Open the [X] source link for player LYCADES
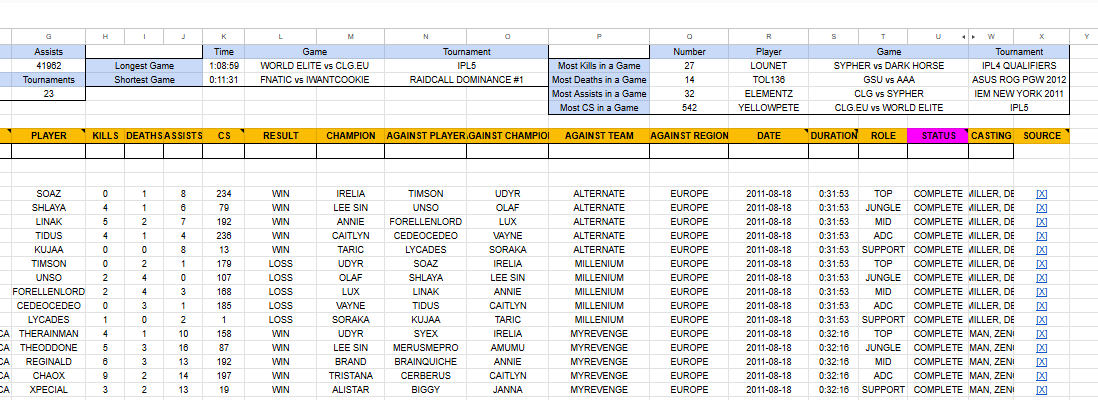The height and width of the screenshot is (400, 1098). (x=1041, y=319)
